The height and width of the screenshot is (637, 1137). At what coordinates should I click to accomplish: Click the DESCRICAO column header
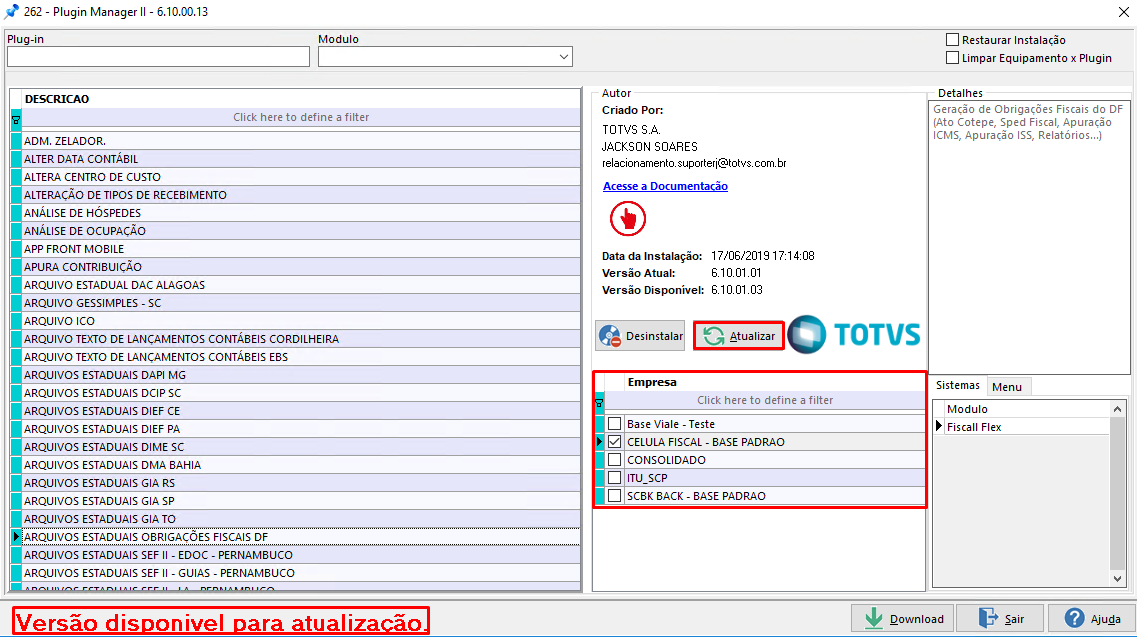pos(301,99)
